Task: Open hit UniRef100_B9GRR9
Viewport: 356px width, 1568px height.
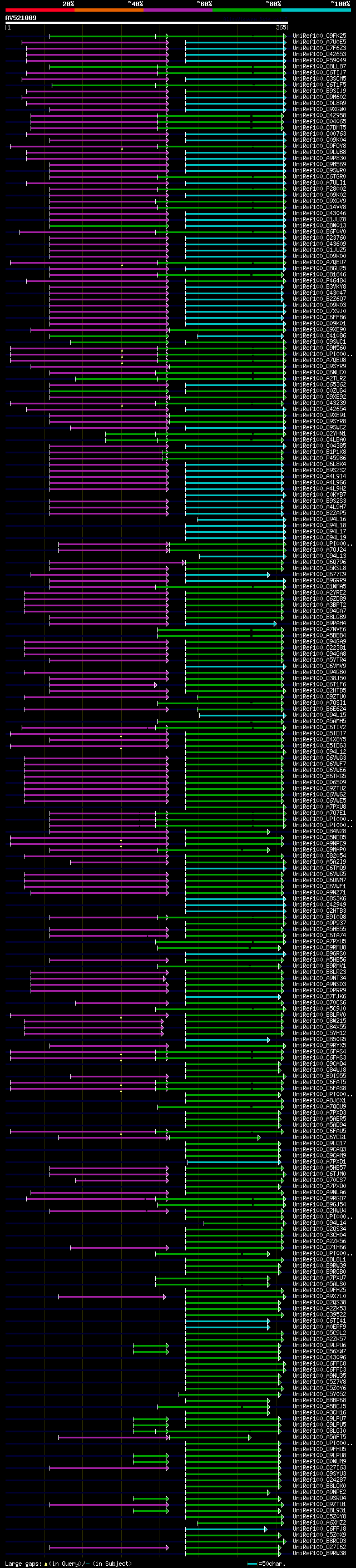Action: pyautogui.click(x=319, y=581)
